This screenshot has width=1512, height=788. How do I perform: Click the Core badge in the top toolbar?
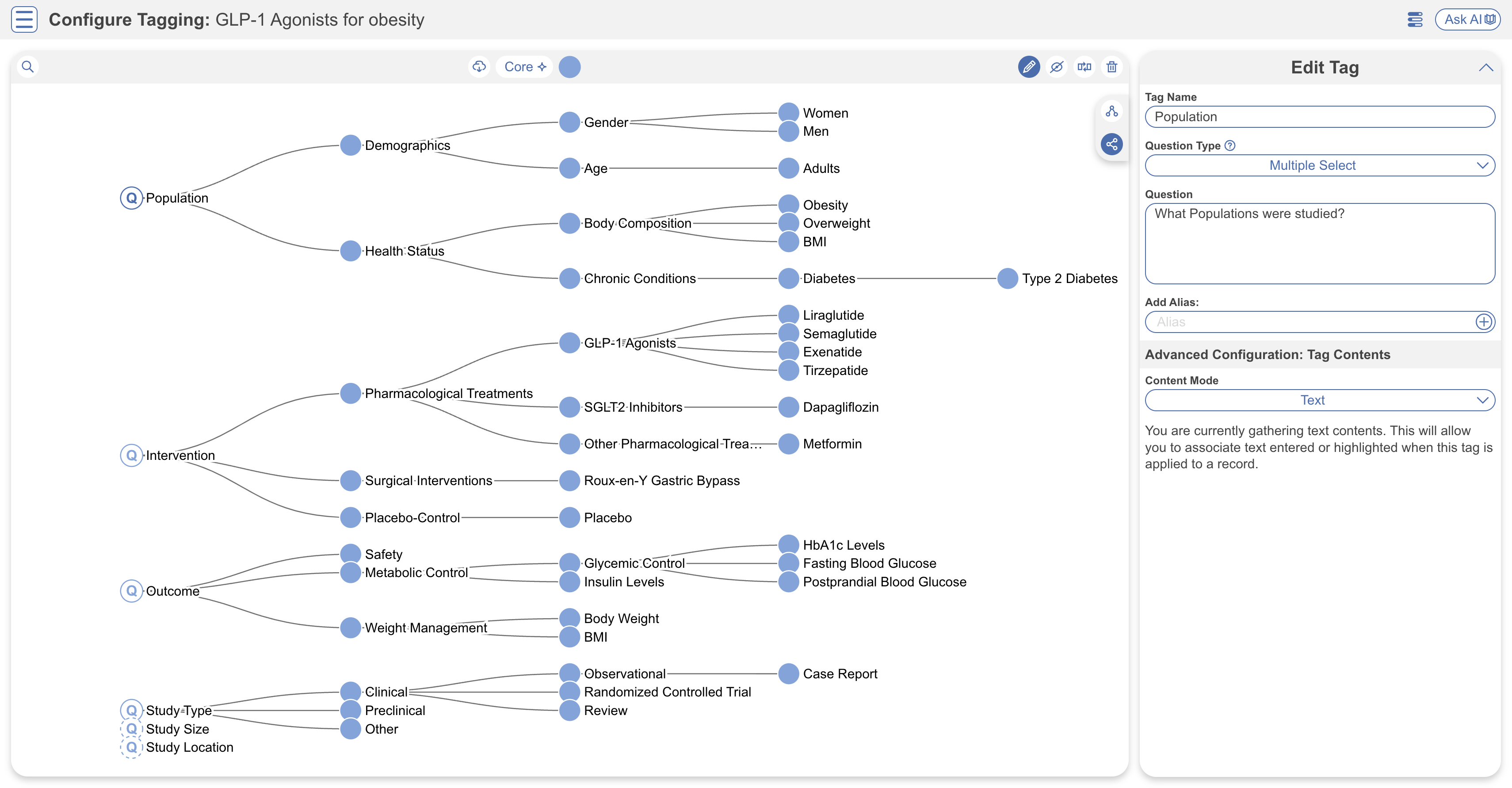pyautogui.click(x=524, y=66)
